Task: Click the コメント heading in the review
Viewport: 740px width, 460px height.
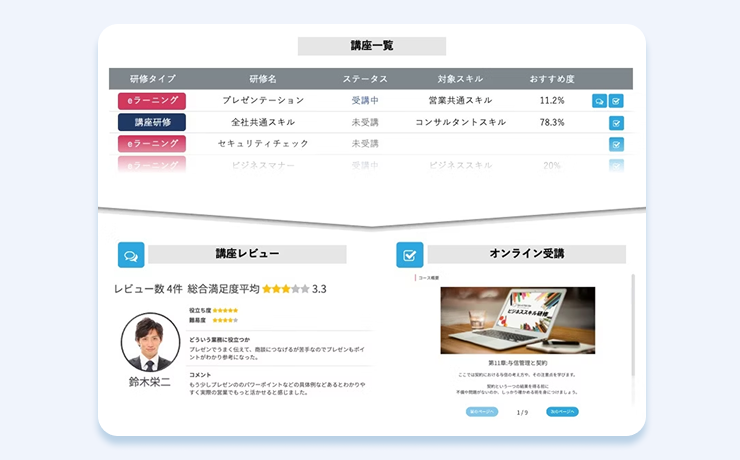Action: pos(200,375)
